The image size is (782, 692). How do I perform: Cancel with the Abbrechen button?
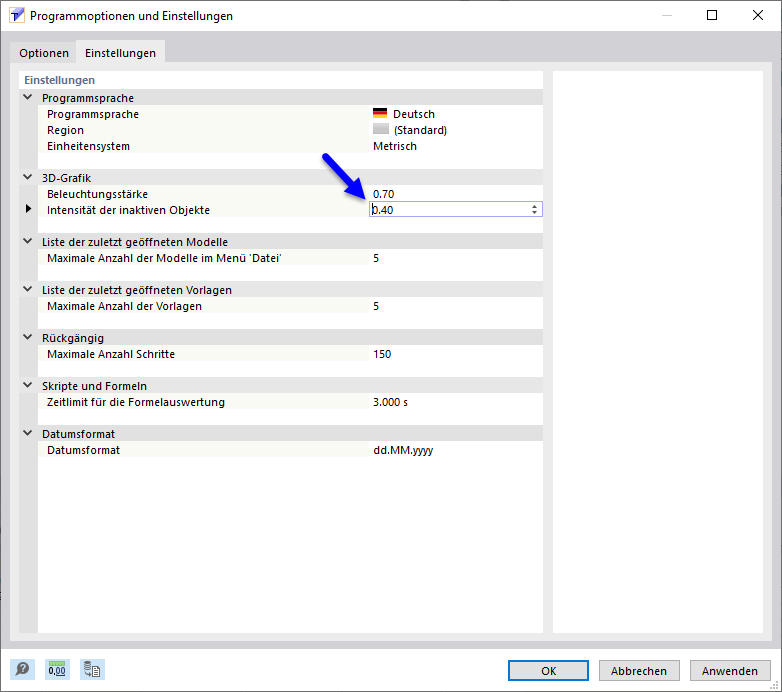[x=639, y=671]
